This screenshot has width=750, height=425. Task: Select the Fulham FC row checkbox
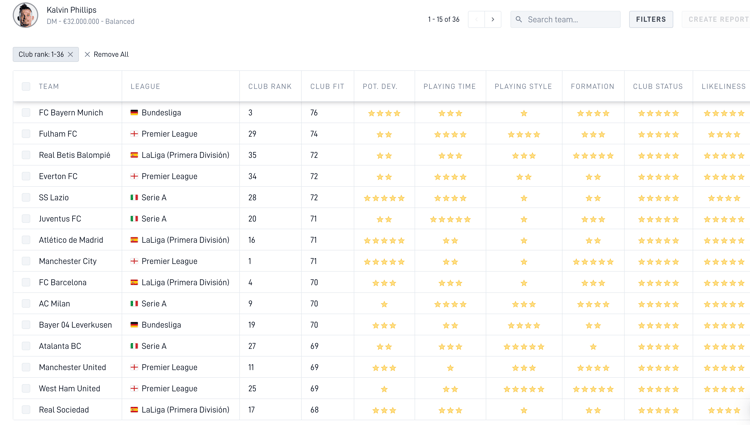(x=26, y=134)
